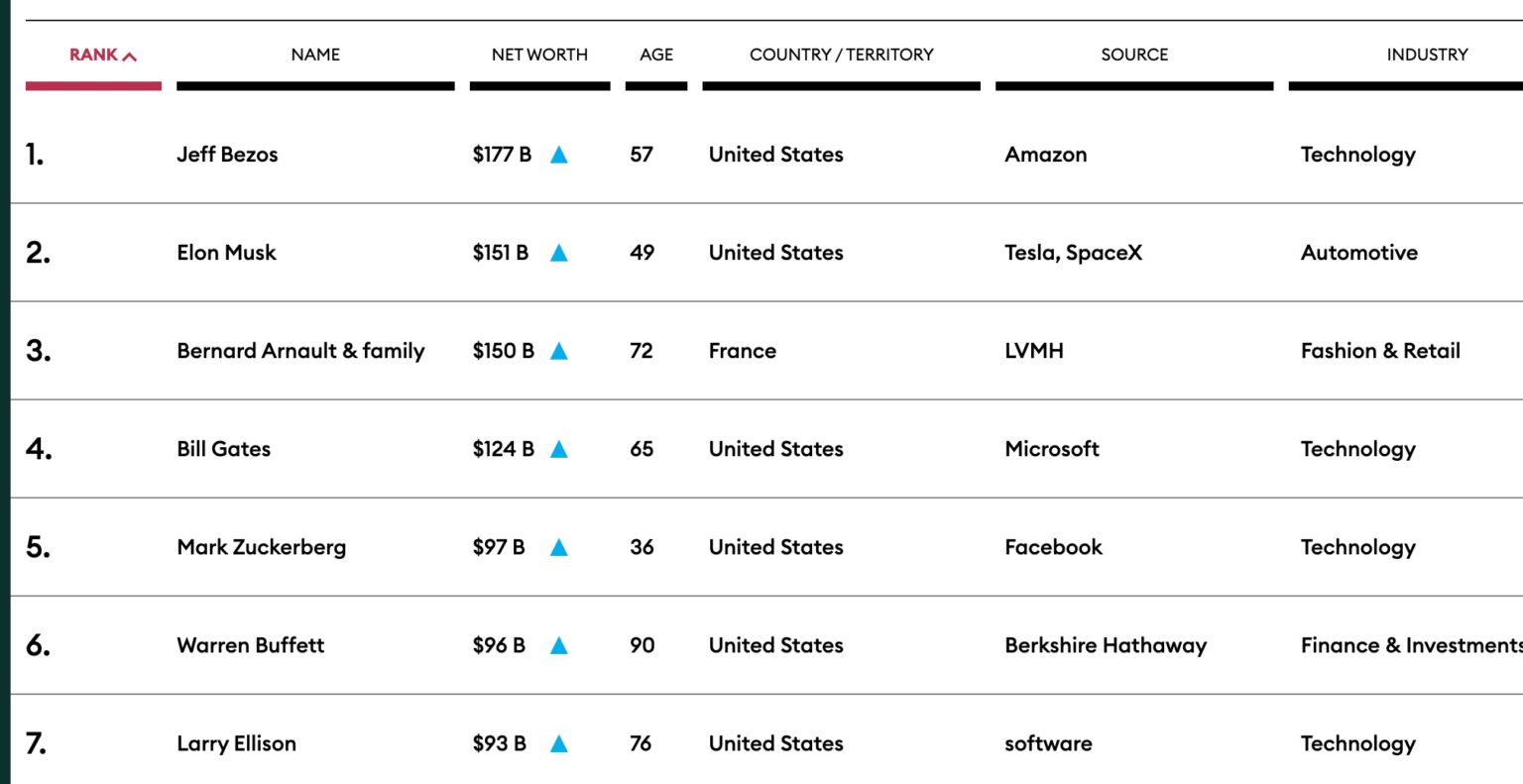Open Jeff Bezos's profile

coord(227,155)
